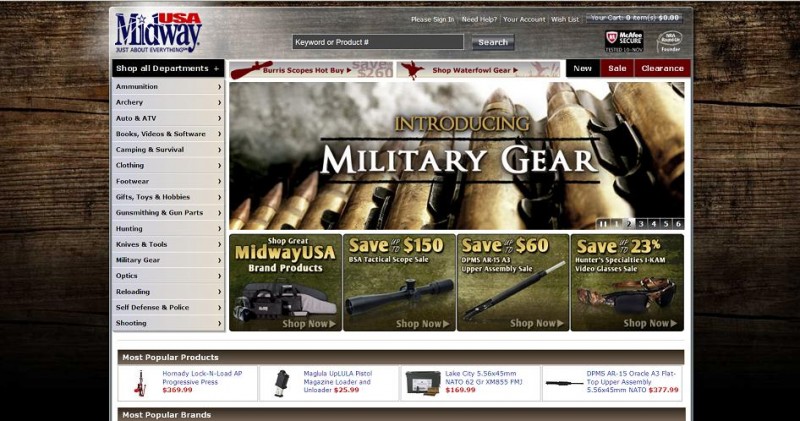The width and height of the screenshot is (800, 421).
Task: Expand the Camping & Survival arrow
Action: pos(219,150)
